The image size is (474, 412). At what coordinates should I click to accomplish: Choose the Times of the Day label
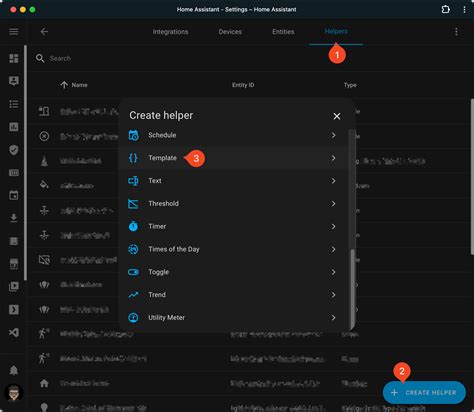coord(174,249)
